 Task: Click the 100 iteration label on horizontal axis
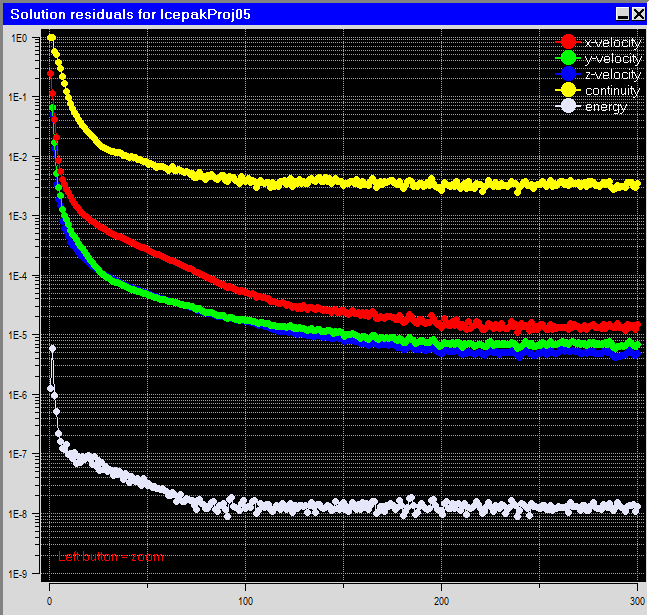click(x=244, y=601)
